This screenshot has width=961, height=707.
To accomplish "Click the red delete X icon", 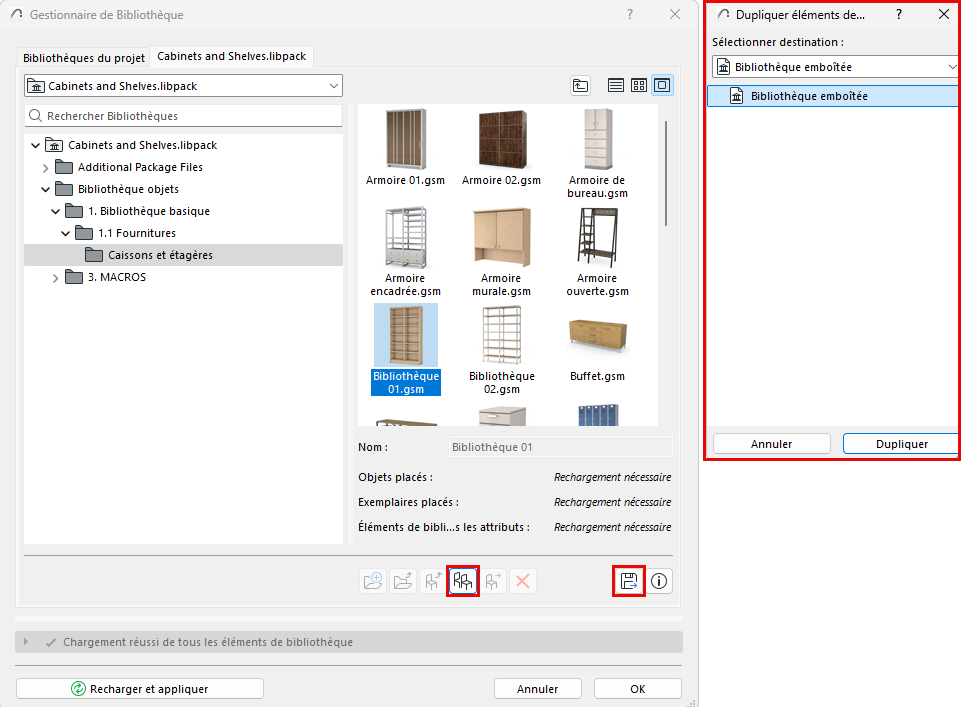I will (523, 581).
